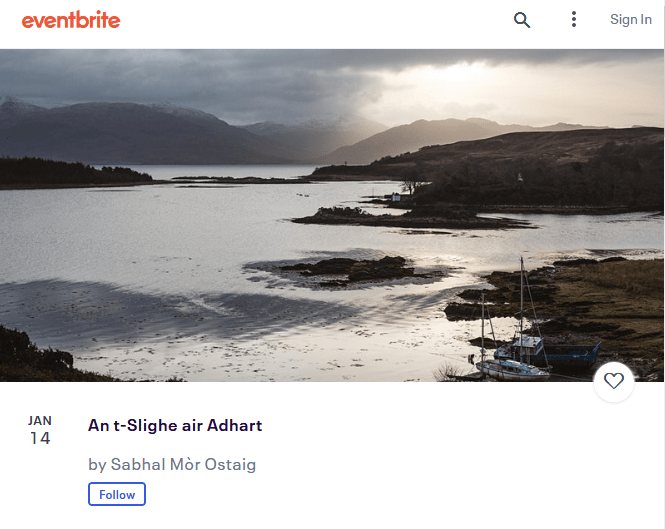
Task: Save the event using the heart button
Action: [x=614, y=381]
